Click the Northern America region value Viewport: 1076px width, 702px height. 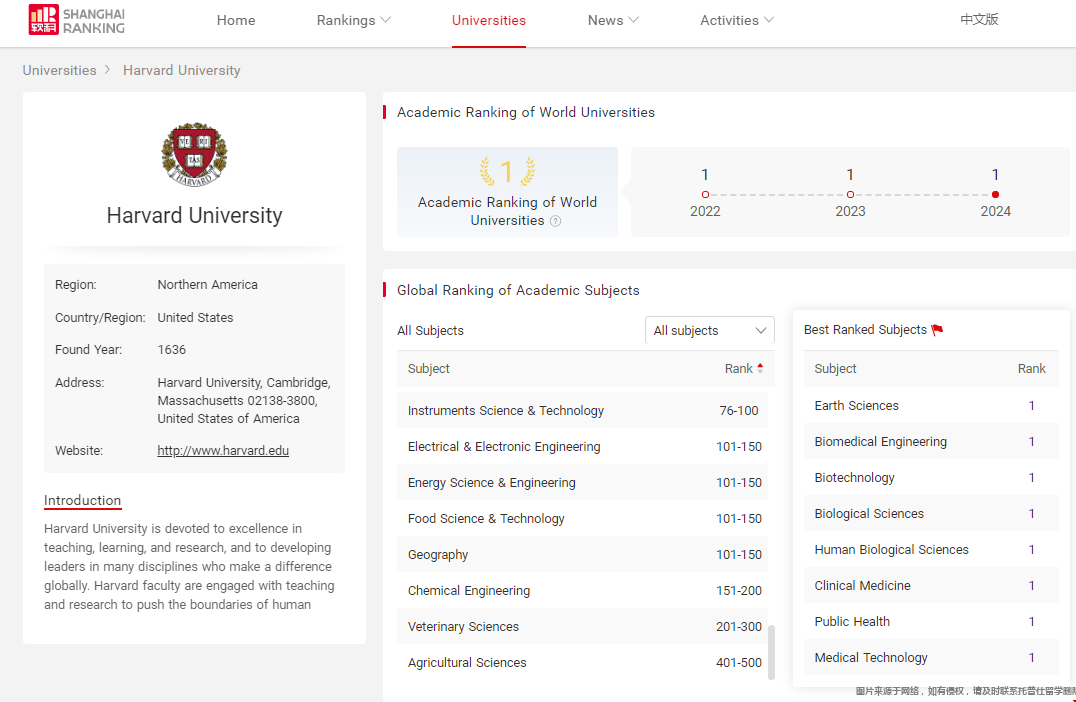(207, 285)
